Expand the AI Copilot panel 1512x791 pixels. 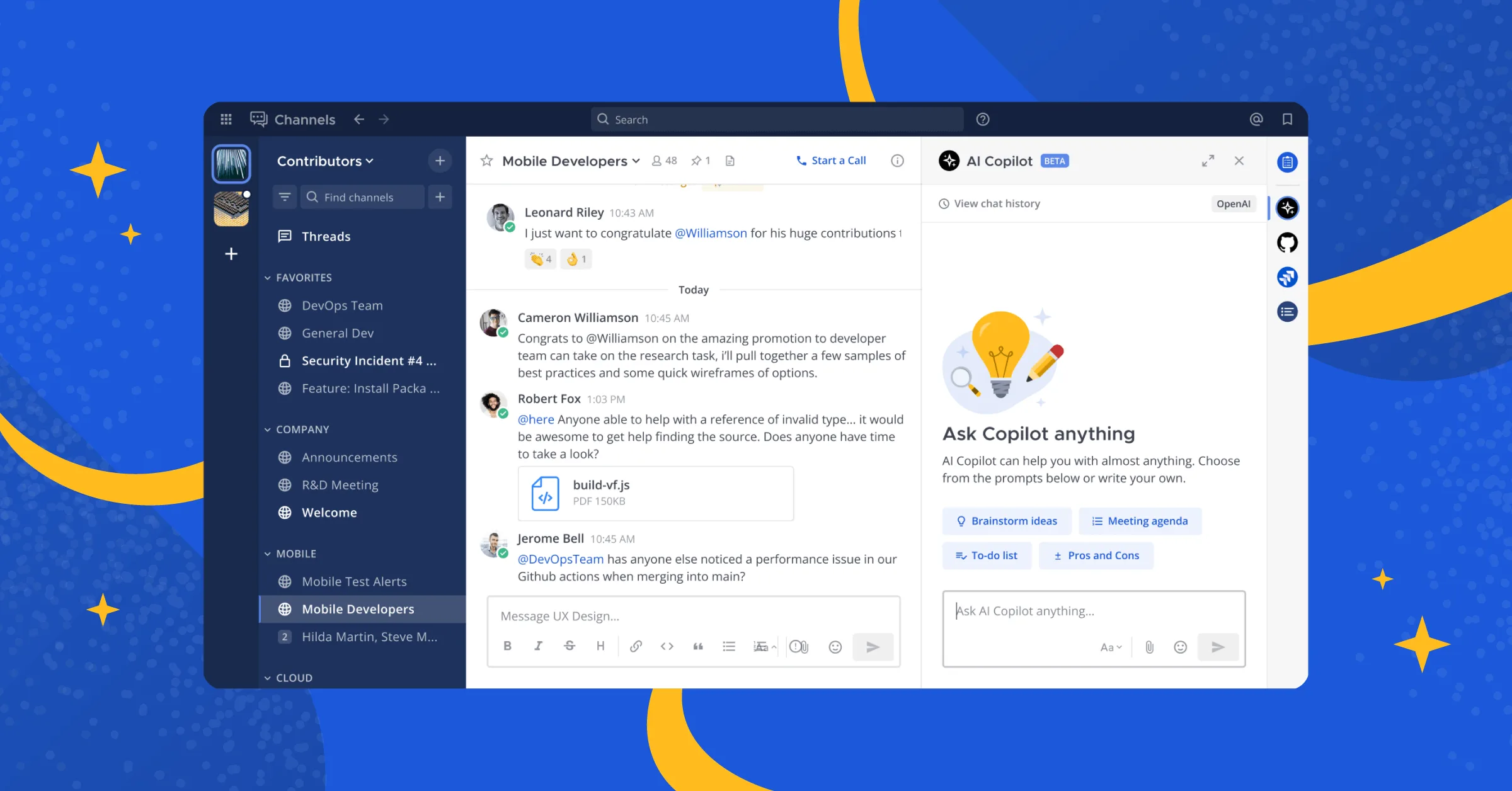coord(1208,161)
